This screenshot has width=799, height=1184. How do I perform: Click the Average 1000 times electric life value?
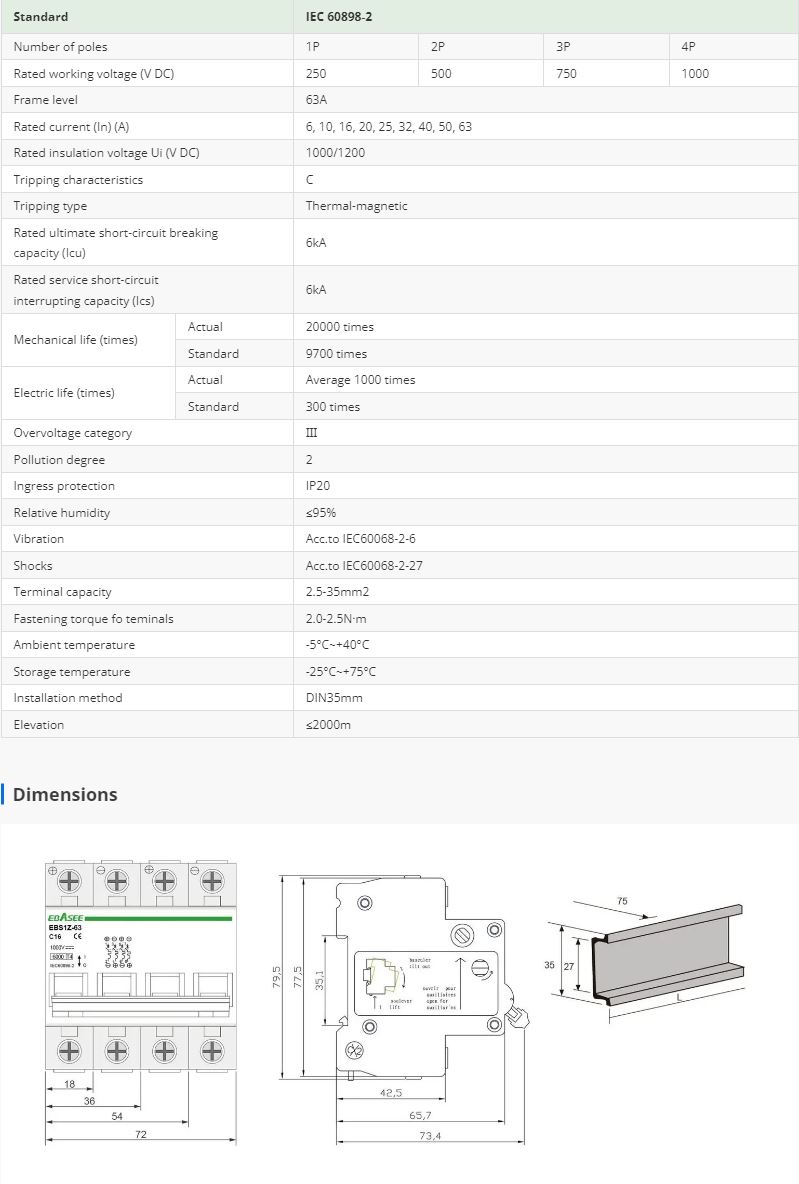[360, 380]
